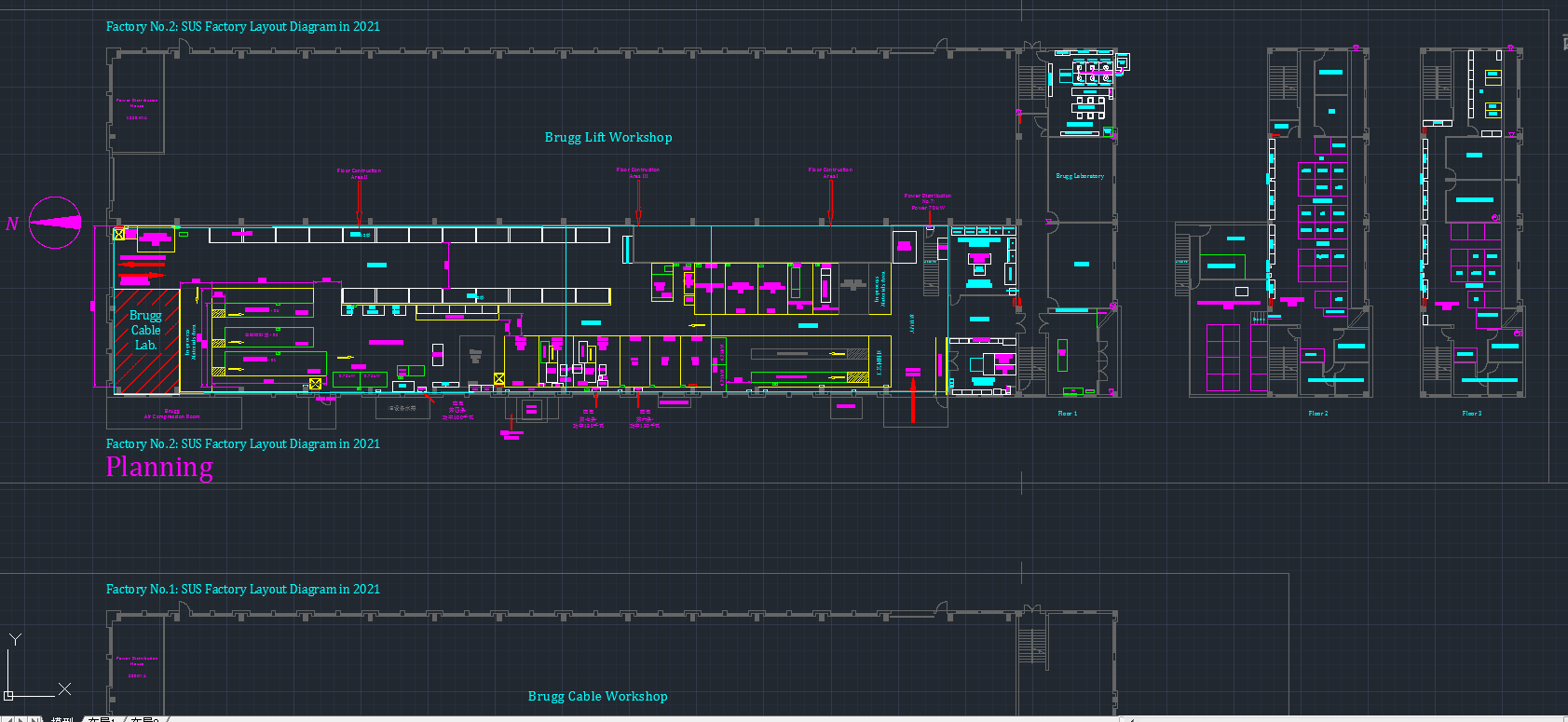Select the magenta Planning title text
This screenshot has height=722, width=1568.
[159, 467]
